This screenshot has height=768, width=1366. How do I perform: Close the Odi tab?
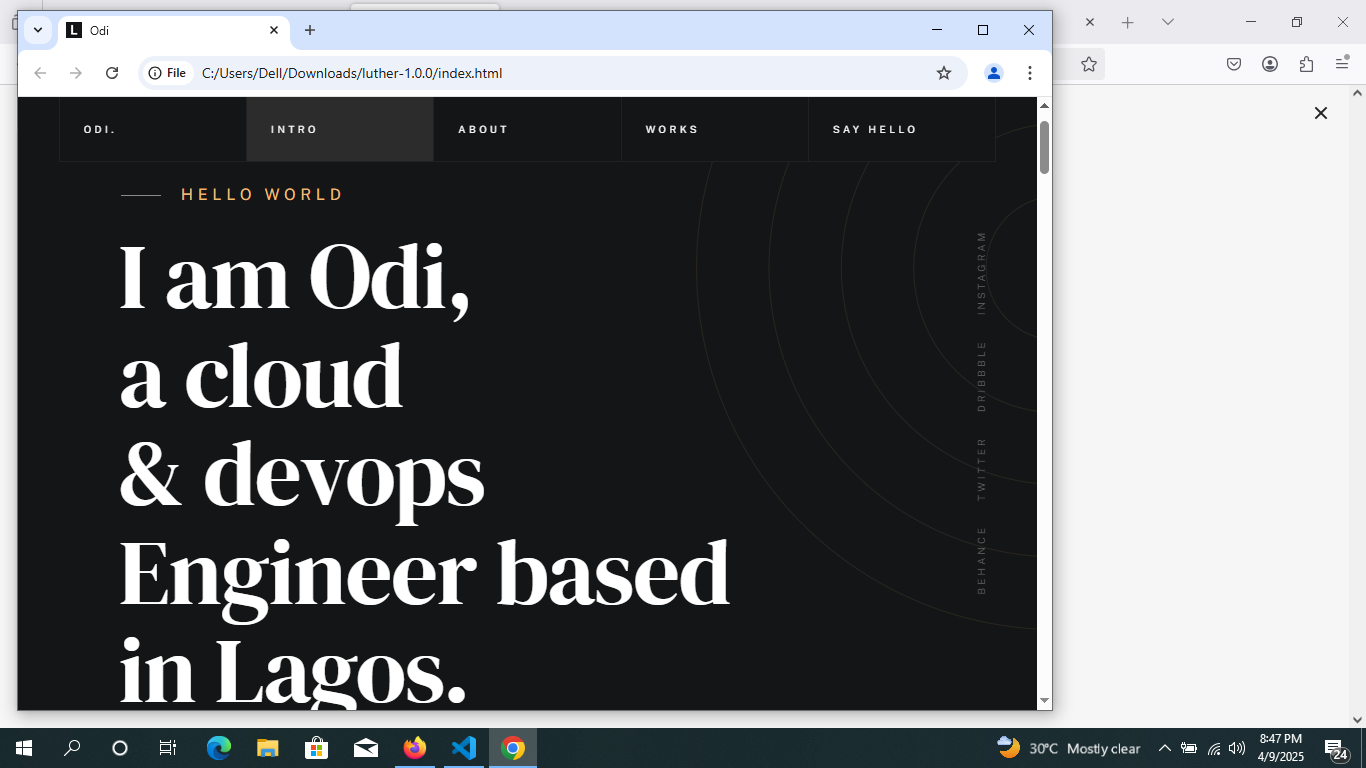(x=274, y=30)
